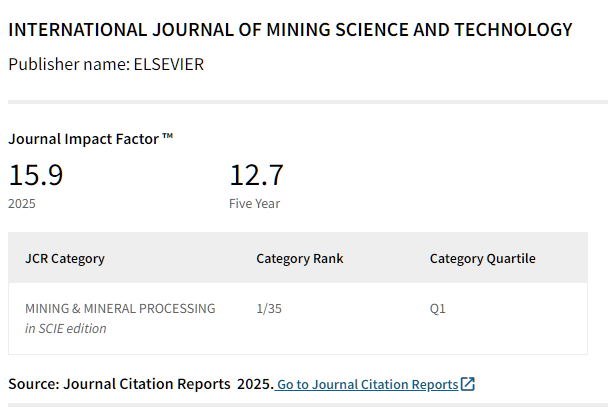Click the external link icon after Citation Reports
This screenshot has height=414, width=613.
coord(468,384)
